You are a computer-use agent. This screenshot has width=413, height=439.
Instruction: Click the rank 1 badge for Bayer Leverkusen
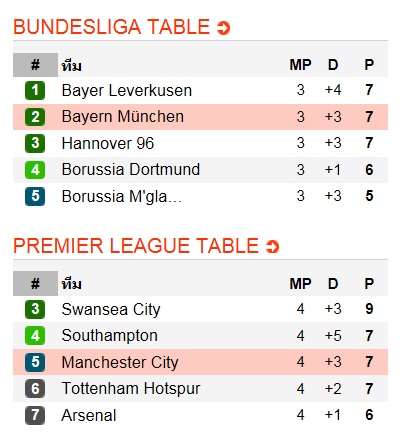(35, 90)
